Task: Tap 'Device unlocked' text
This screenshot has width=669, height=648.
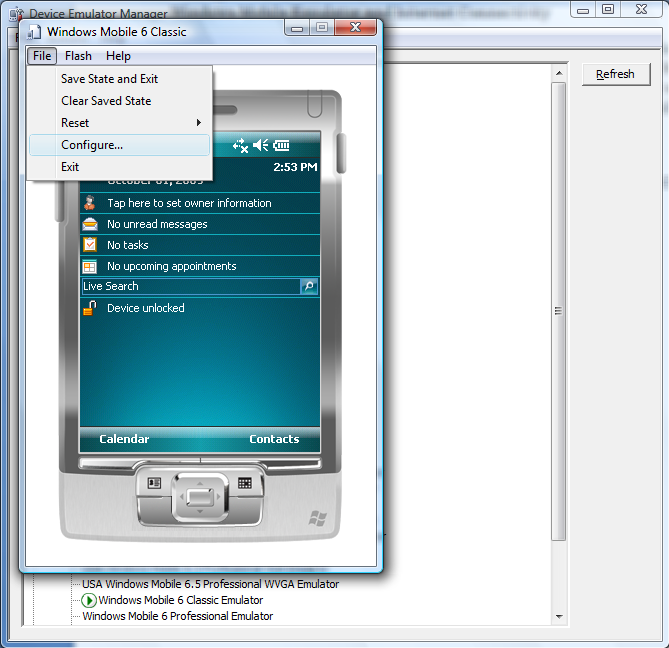Action: click(145, 308)
